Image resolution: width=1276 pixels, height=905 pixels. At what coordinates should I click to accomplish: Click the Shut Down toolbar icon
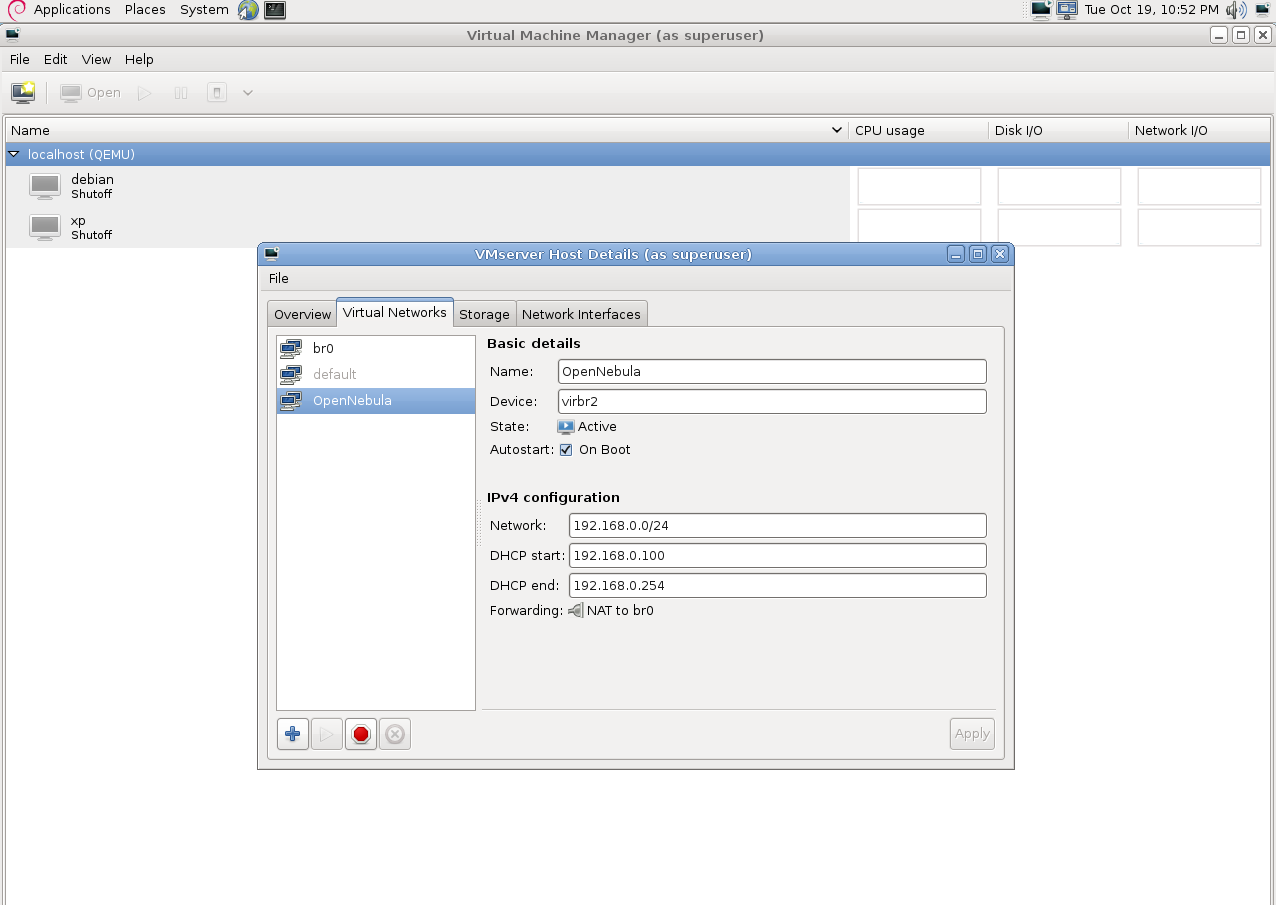217,93
